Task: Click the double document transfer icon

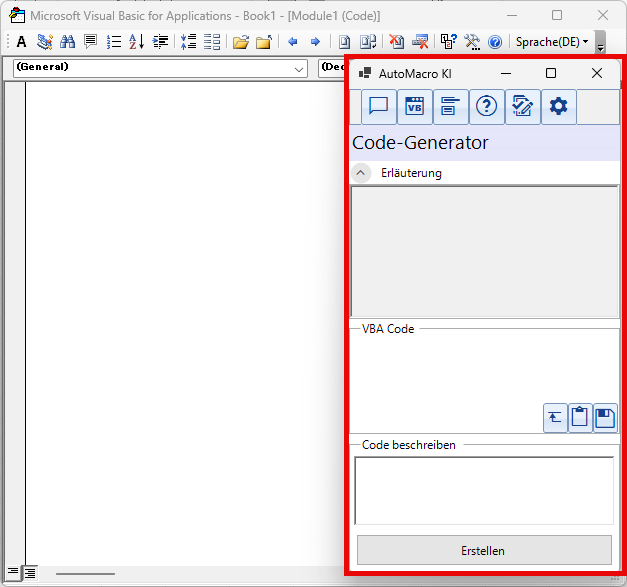Action: click(368, 42)
